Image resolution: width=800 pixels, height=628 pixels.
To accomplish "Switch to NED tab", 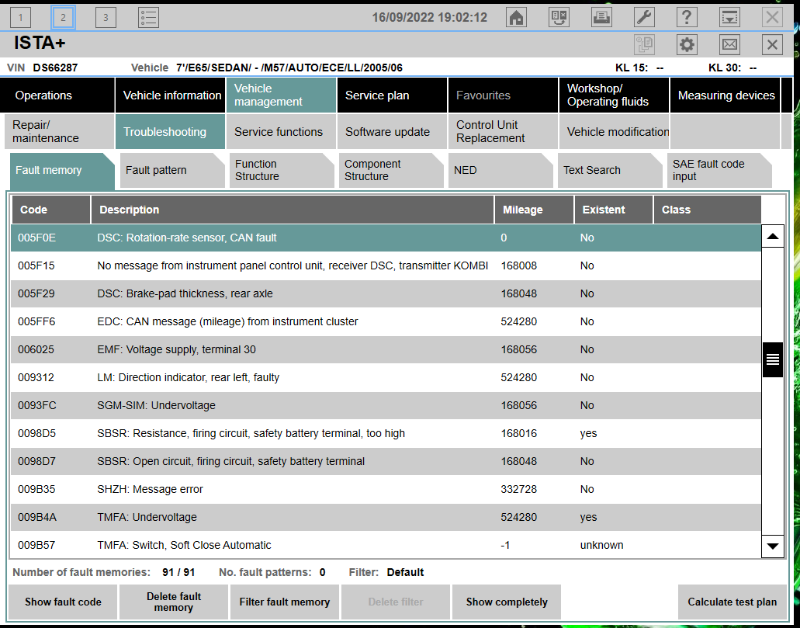I will point(501,170).
